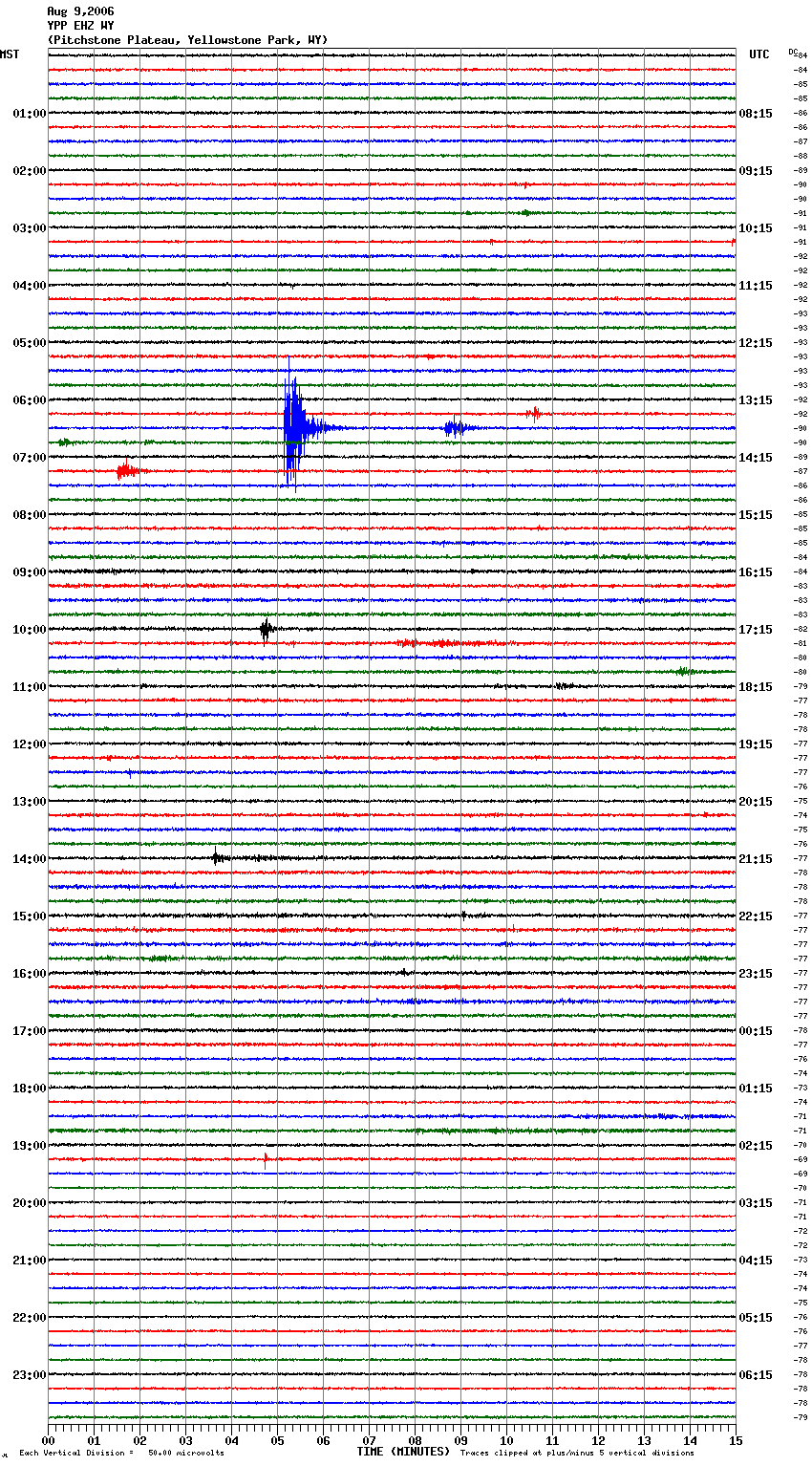The height and width of the screenshot is (1466, 812).
Task: Select the 08:00 MST time label
Action: coord(30,515)
